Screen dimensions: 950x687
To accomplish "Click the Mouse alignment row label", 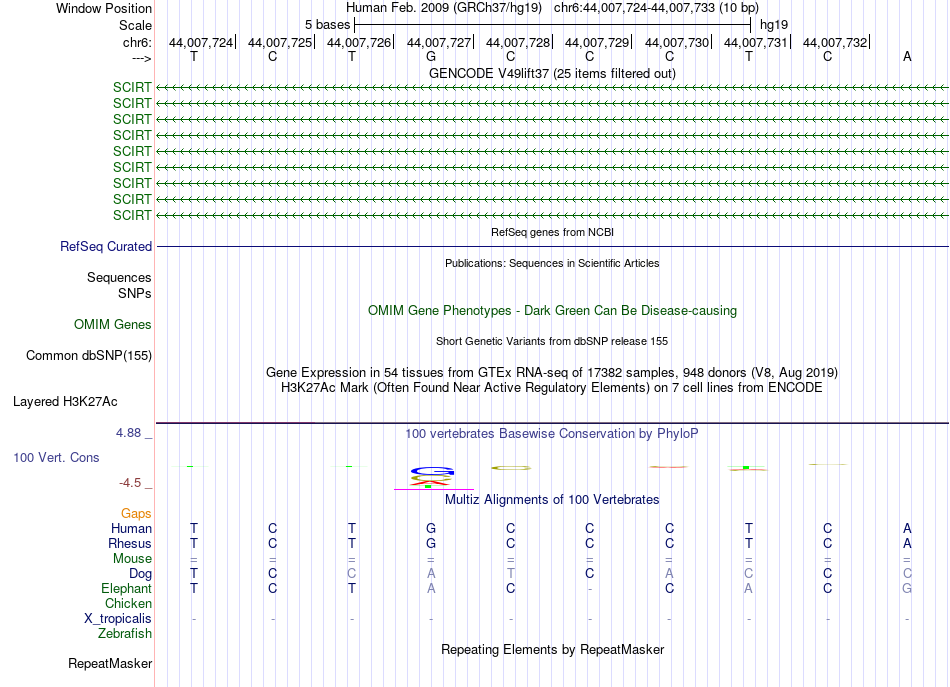I will (132, 559).
